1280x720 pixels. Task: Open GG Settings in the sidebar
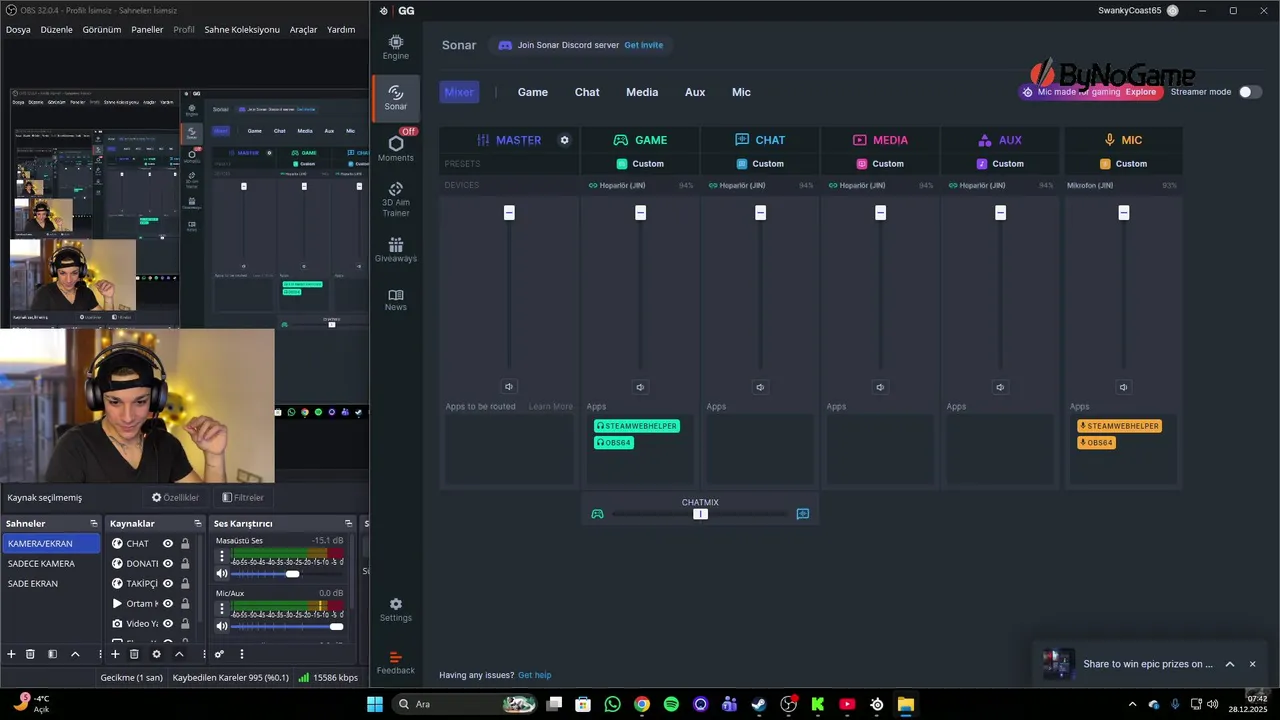click(x=396, y=610)
